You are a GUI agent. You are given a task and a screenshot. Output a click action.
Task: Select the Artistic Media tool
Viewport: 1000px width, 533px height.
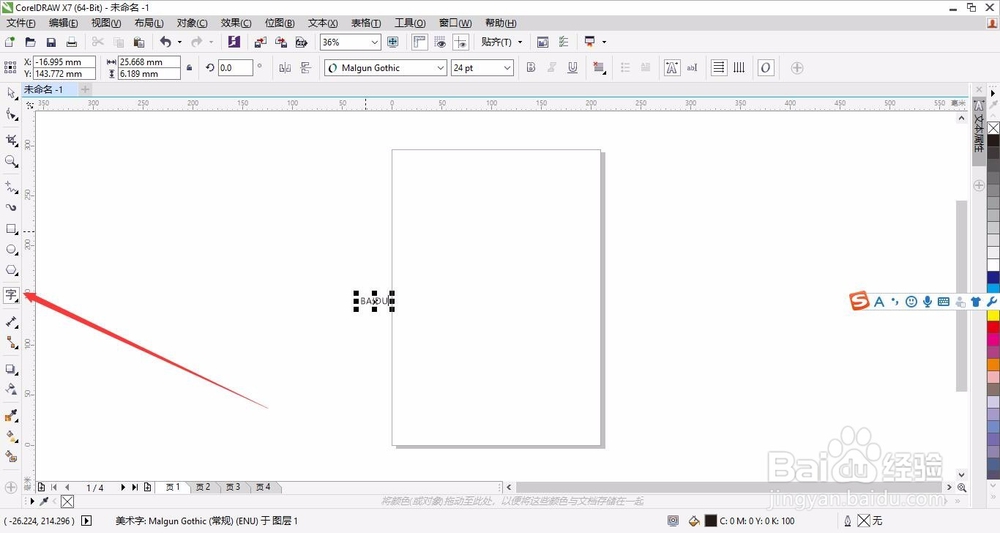coord(11,207)
